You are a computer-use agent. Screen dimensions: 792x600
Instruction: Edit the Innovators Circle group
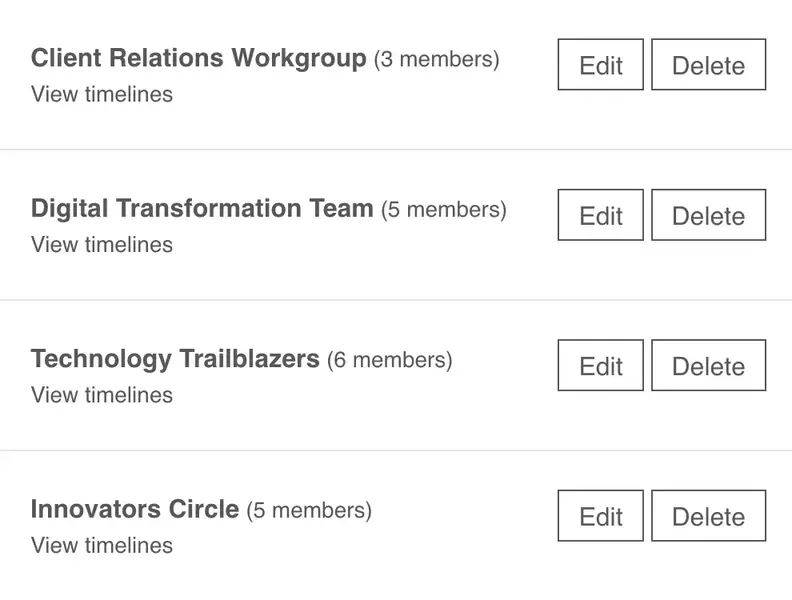[600, 516]
